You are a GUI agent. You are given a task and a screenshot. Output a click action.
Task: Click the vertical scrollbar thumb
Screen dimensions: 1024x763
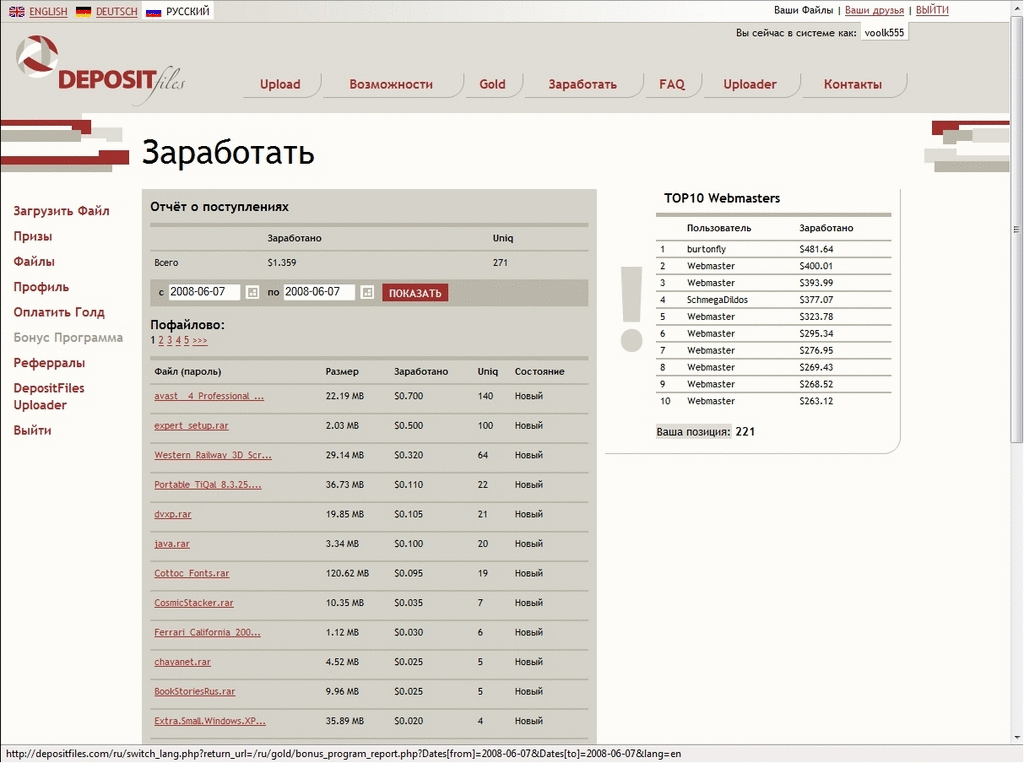(1016, 229)
